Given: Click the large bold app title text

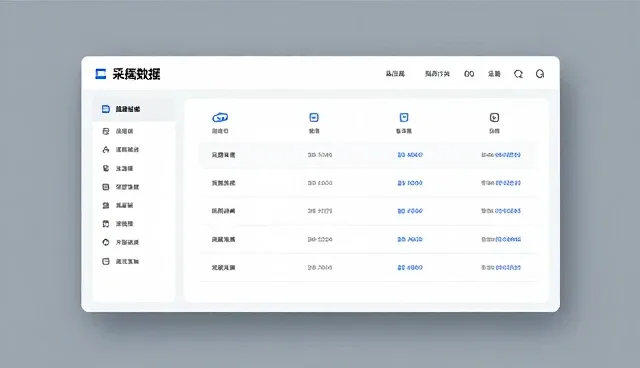Looking at the screenshot, I should pos(136,74).
